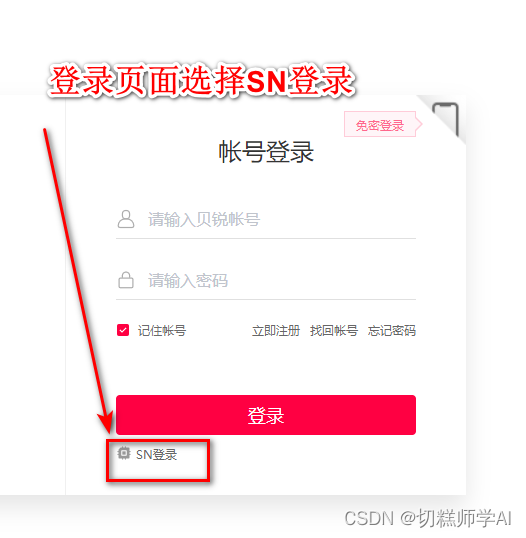The image size is (526, 538).
Task: Click the CSDN watermark text
Action: click(369, 518)
